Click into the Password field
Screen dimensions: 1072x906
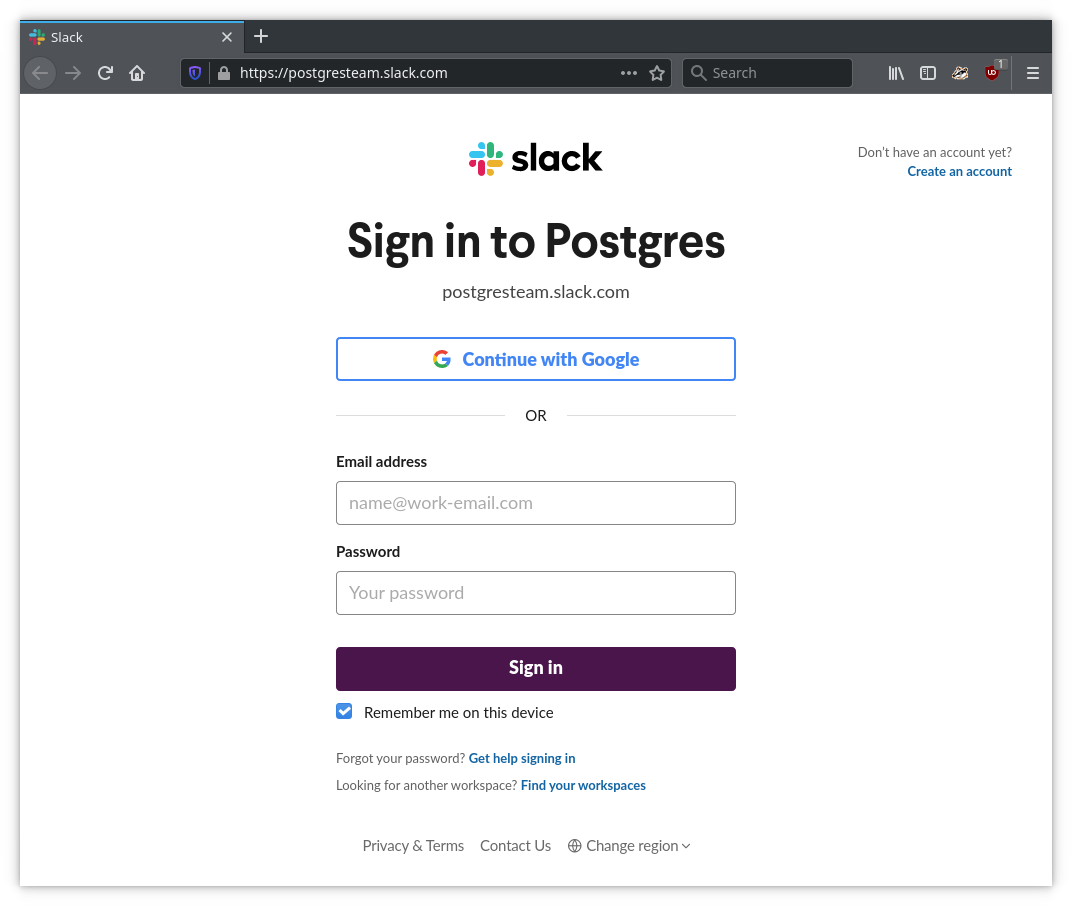click(x=536, y=593)
